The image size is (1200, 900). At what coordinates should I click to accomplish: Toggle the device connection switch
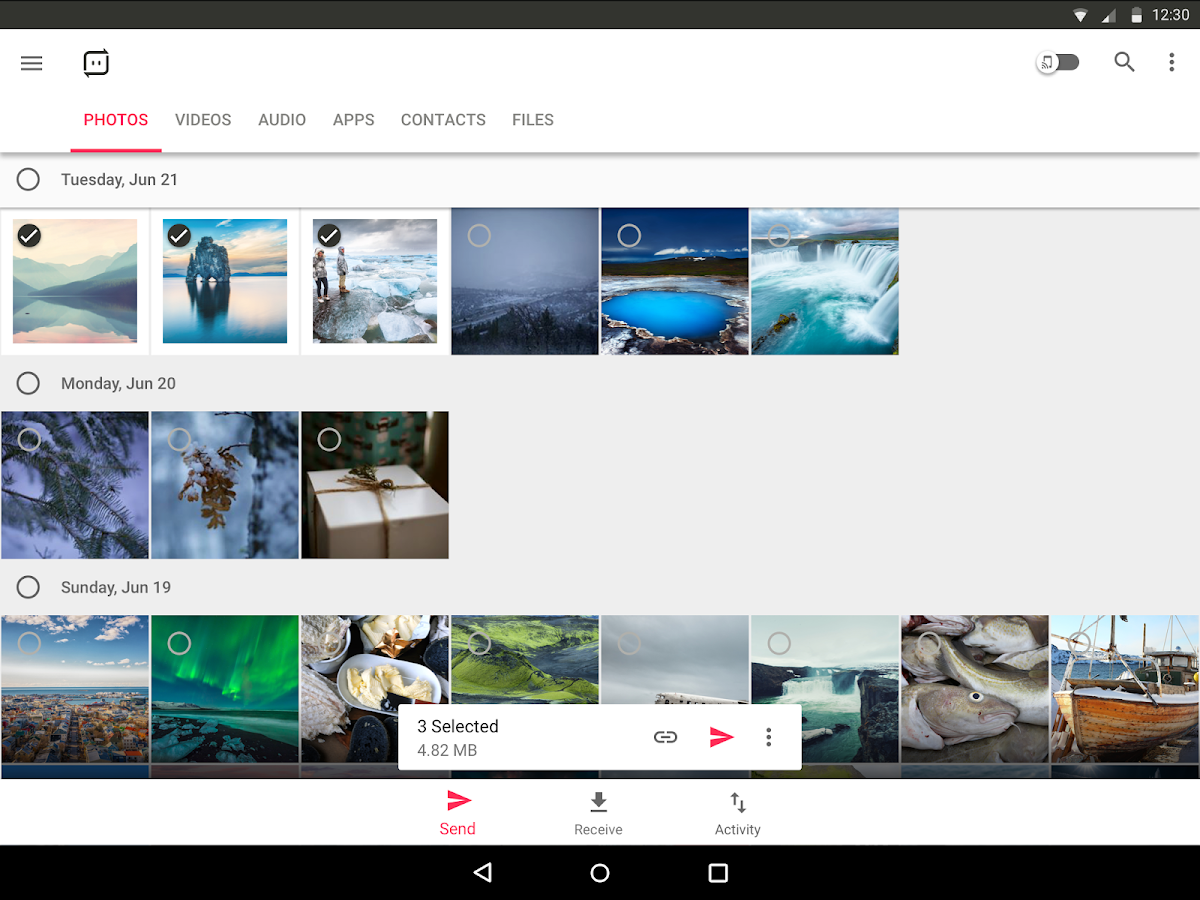pyautogui.click(x=1058, y=63)
